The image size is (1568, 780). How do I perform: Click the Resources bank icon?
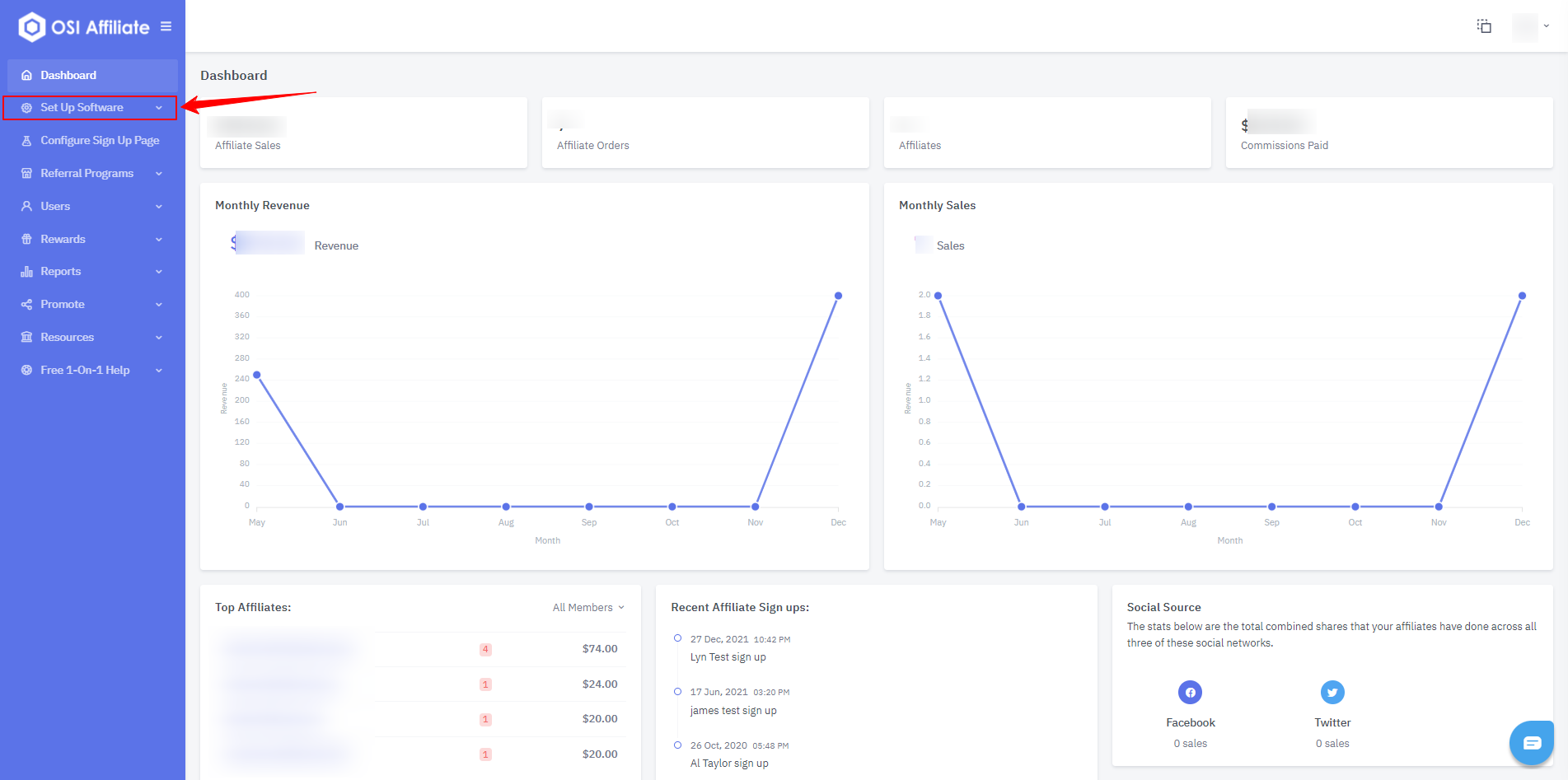point(26,338)
